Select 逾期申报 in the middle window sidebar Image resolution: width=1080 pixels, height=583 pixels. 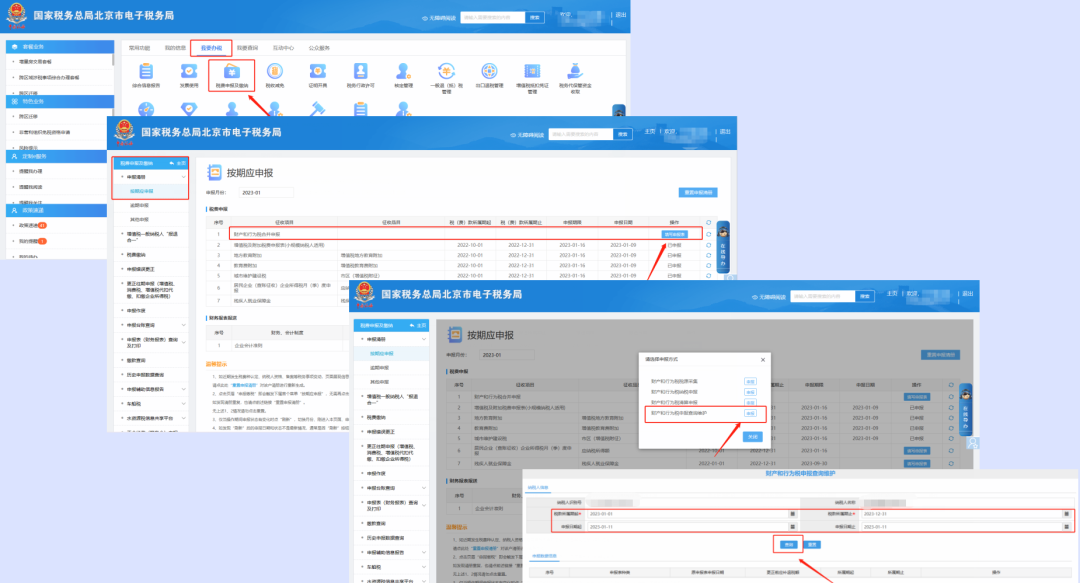tap(139, 205)
